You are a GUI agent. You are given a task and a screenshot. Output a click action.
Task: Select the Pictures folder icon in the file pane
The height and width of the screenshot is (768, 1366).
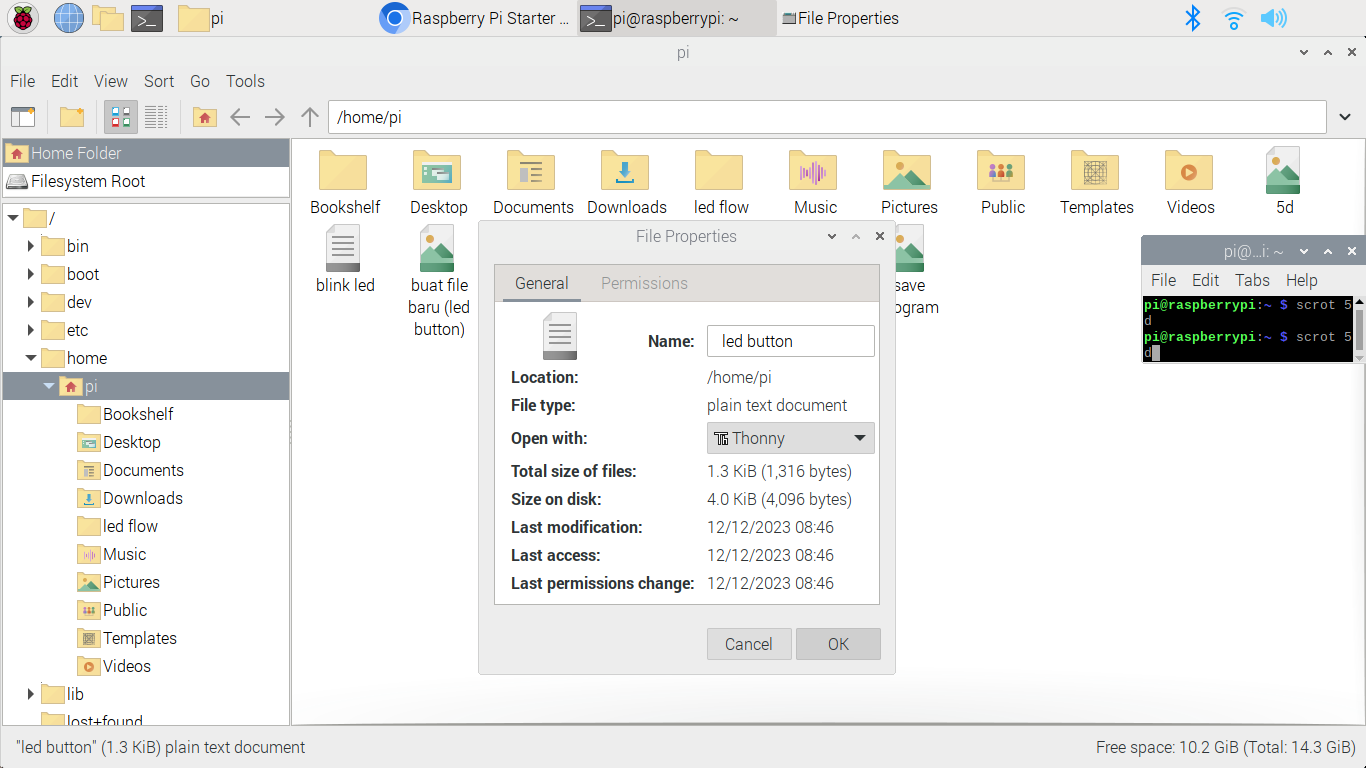[908, 171]
